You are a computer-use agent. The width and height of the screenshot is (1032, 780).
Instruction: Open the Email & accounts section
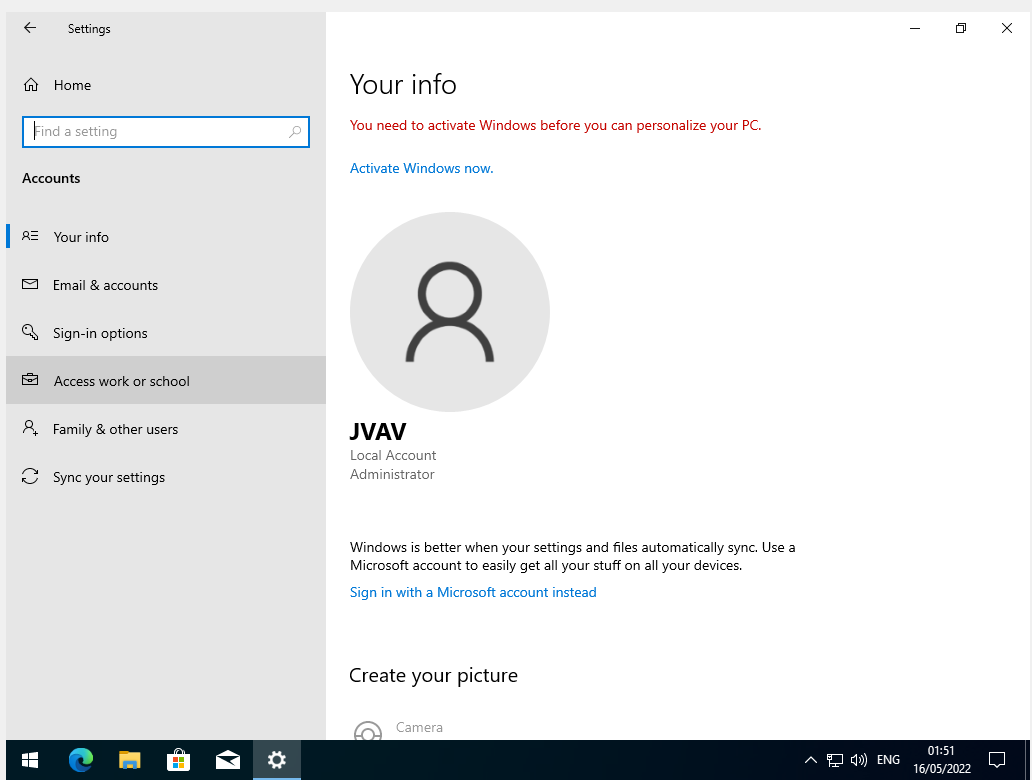[x=105, y=285]
